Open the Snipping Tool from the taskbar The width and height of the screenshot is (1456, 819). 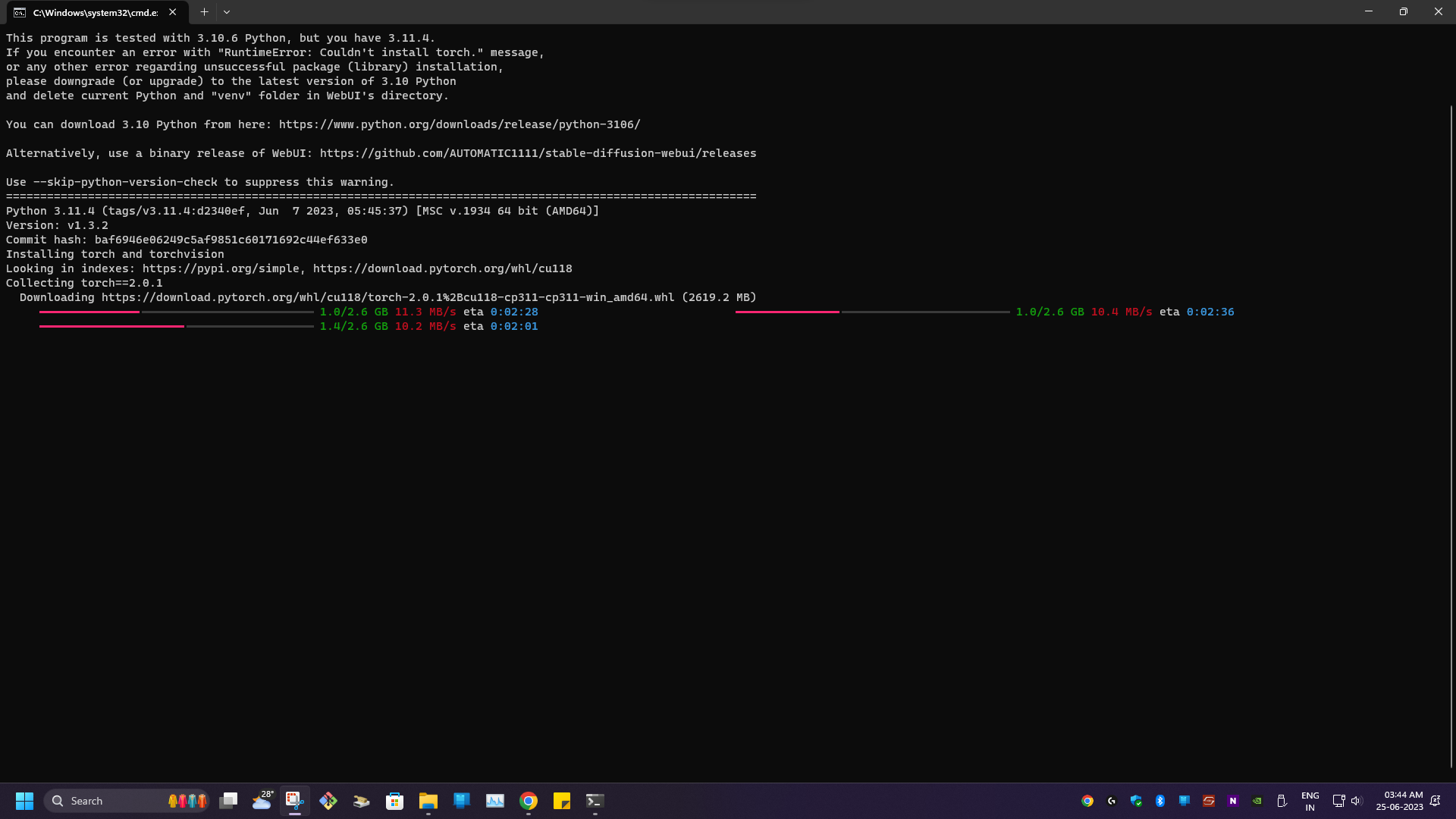[295, 801]
